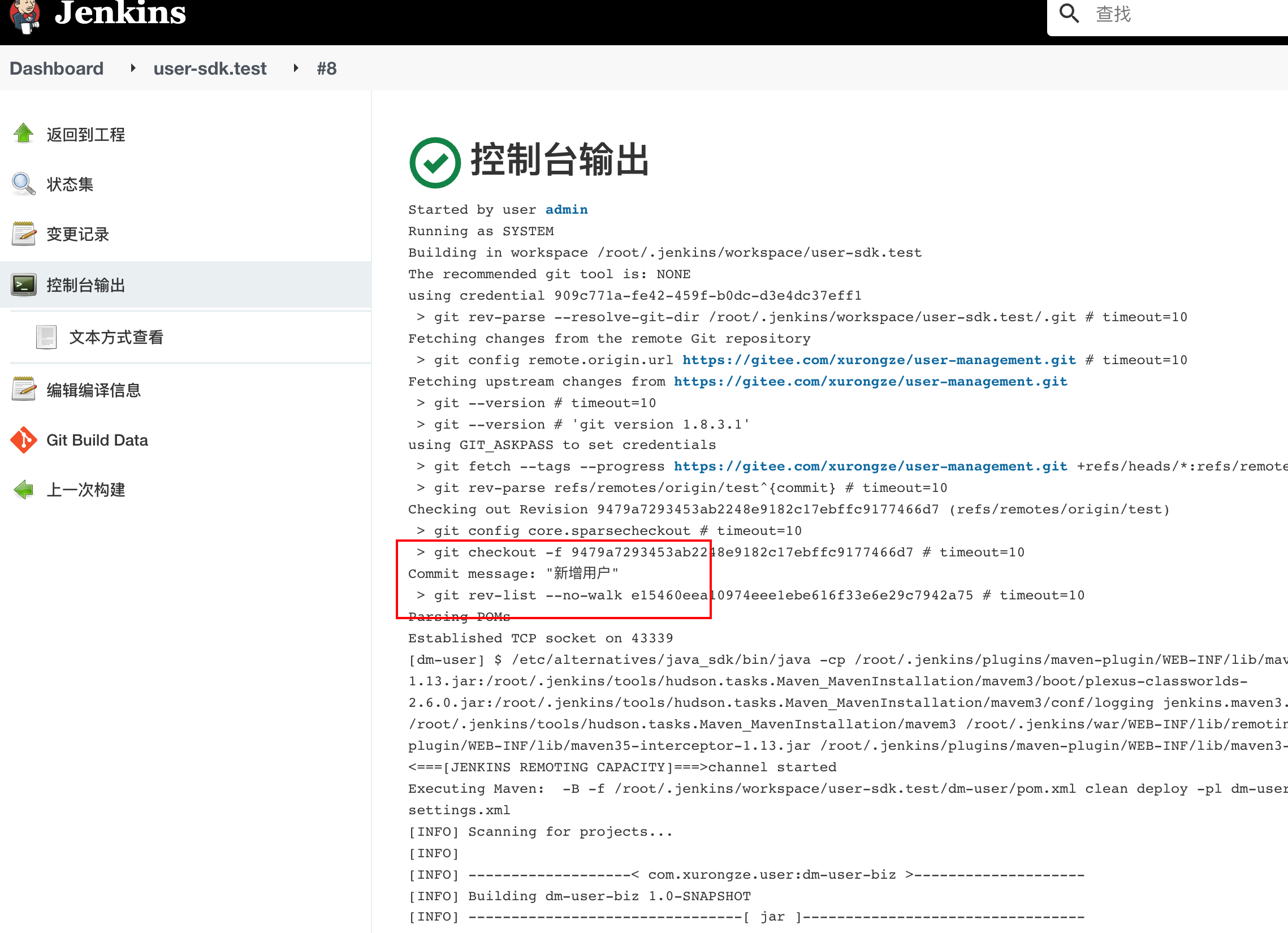Click 'Fetching changes from the remote Git repository' line
This screenshot has width=1288, height=933.
[x=610, y=339]
